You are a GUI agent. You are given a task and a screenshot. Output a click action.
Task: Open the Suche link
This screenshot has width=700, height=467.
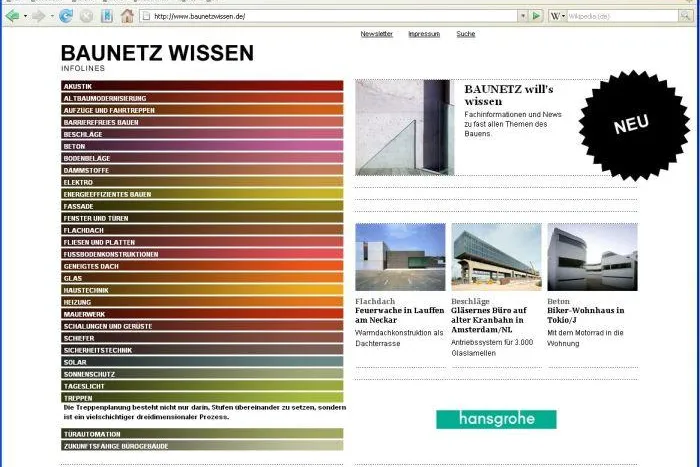pos(466,34)
